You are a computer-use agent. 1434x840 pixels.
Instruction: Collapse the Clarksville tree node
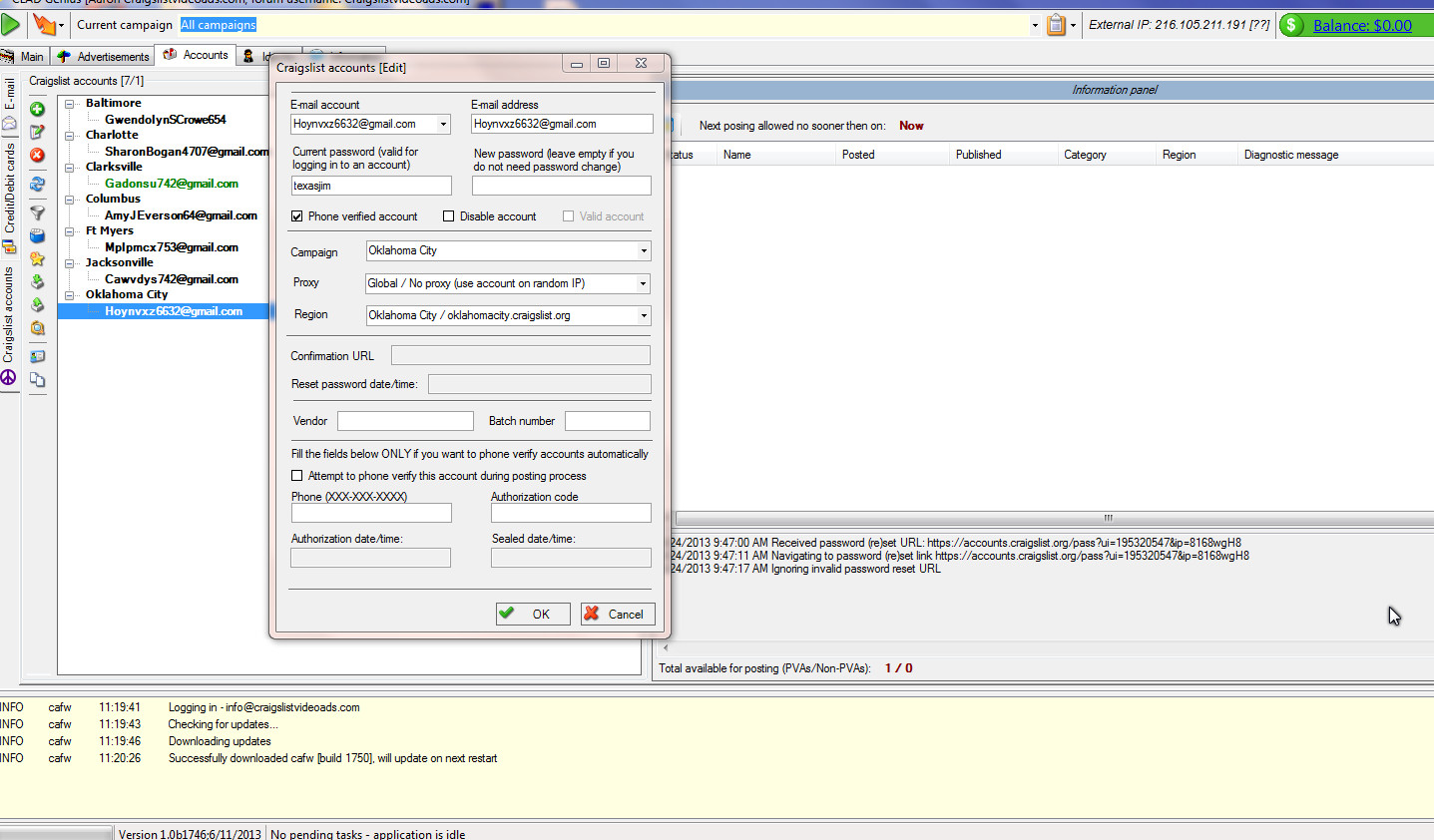[x=70, y=167]
